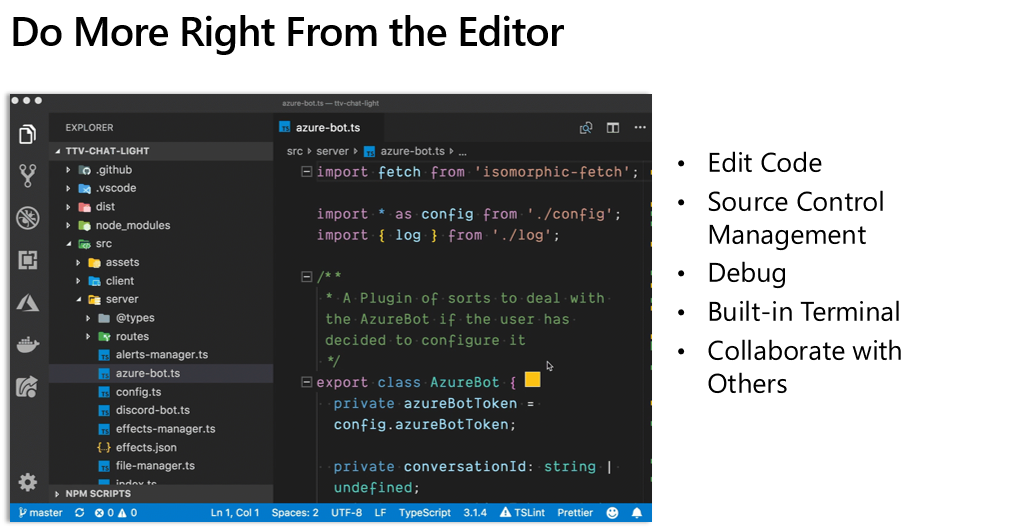Click the Open Changes icon in editor toolbar

pyautogui.click(x=586, y=128)
